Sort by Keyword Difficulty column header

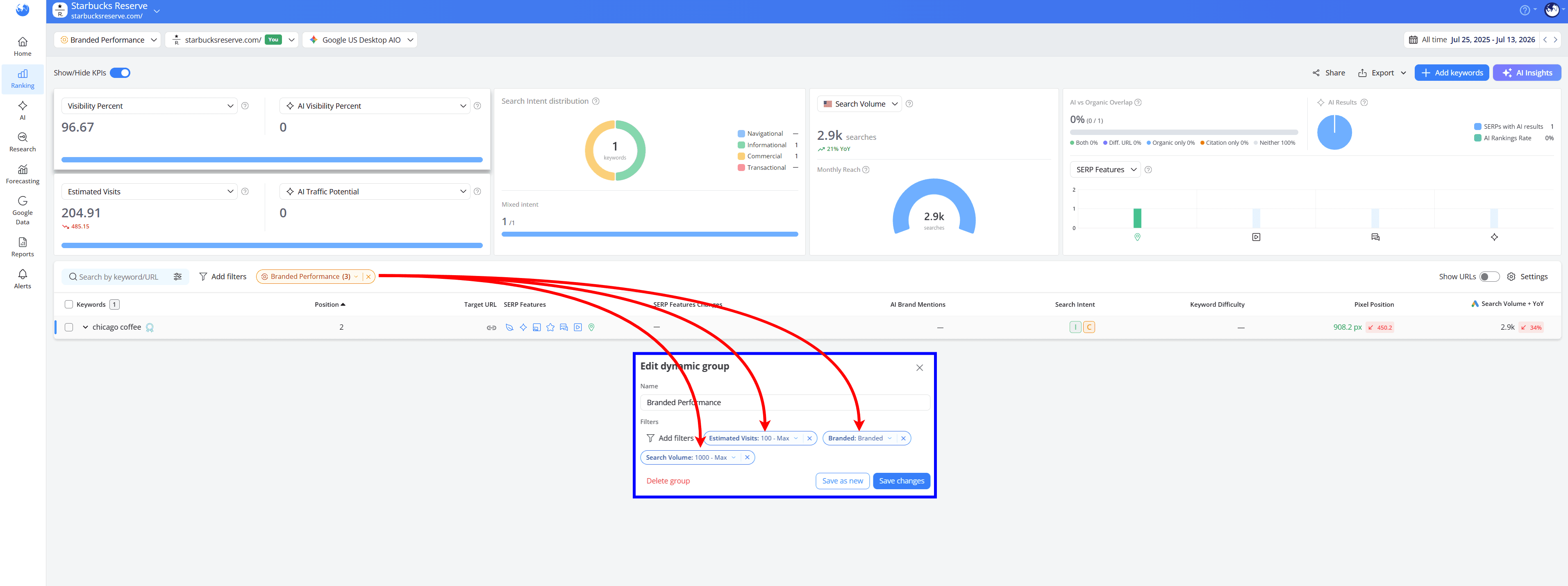click(x=1217, y=305)
